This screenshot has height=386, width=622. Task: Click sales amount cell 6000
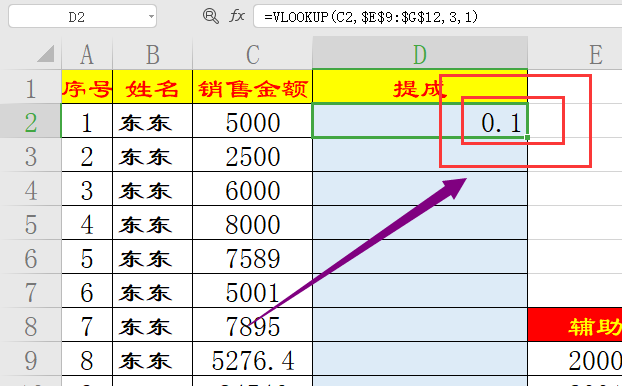coord(253,189)
